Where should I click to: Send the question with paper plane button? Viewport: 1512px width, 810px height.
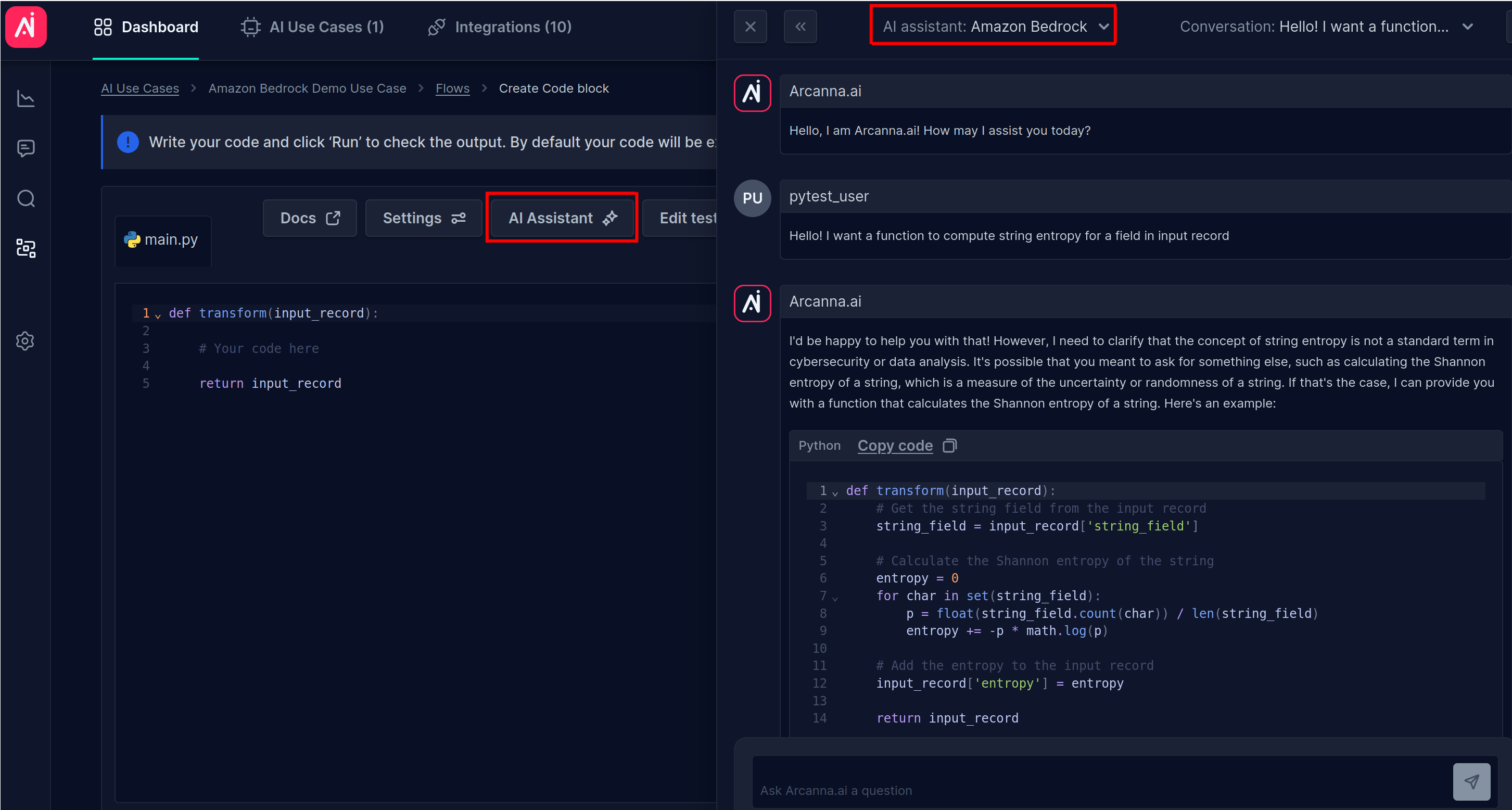pyautogui.click(x=1471, y=781)
